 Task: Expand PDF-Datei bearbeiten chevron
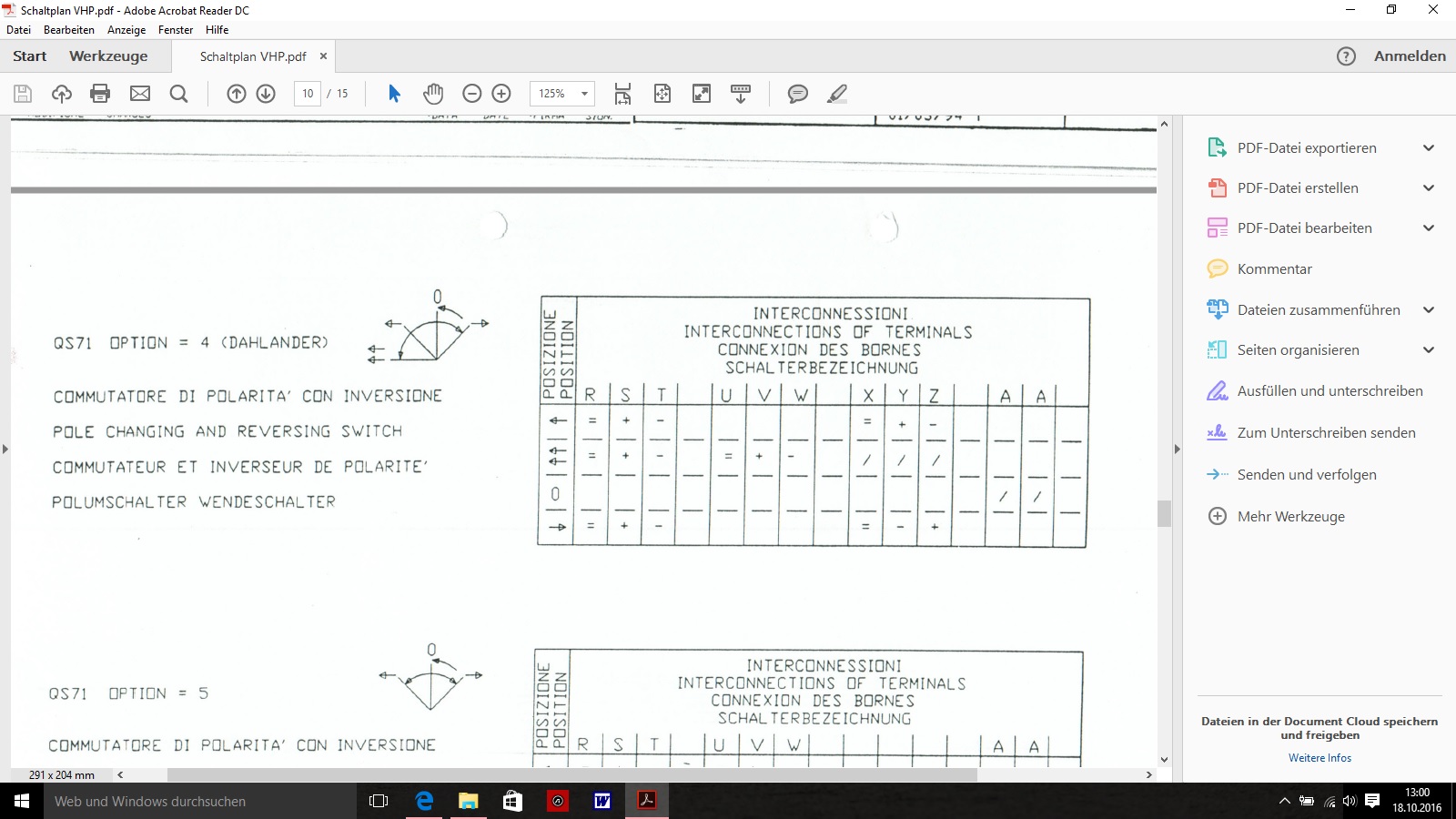pyautogui.click(x=1429, y=227)
